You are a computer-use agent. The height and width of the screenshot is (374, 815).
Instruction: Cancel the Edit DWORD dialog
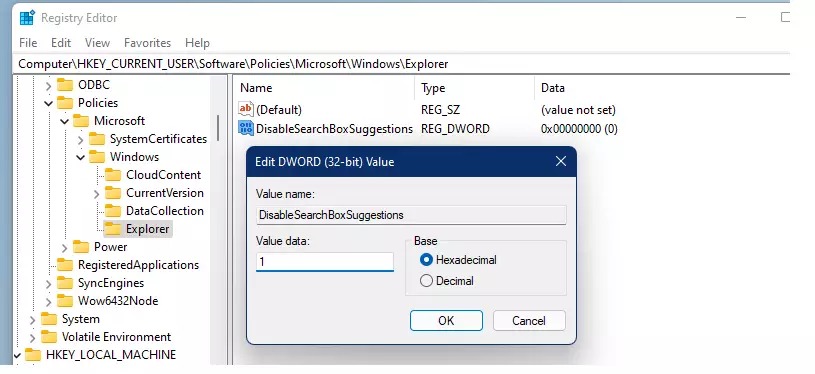click(x=529, y=320)
